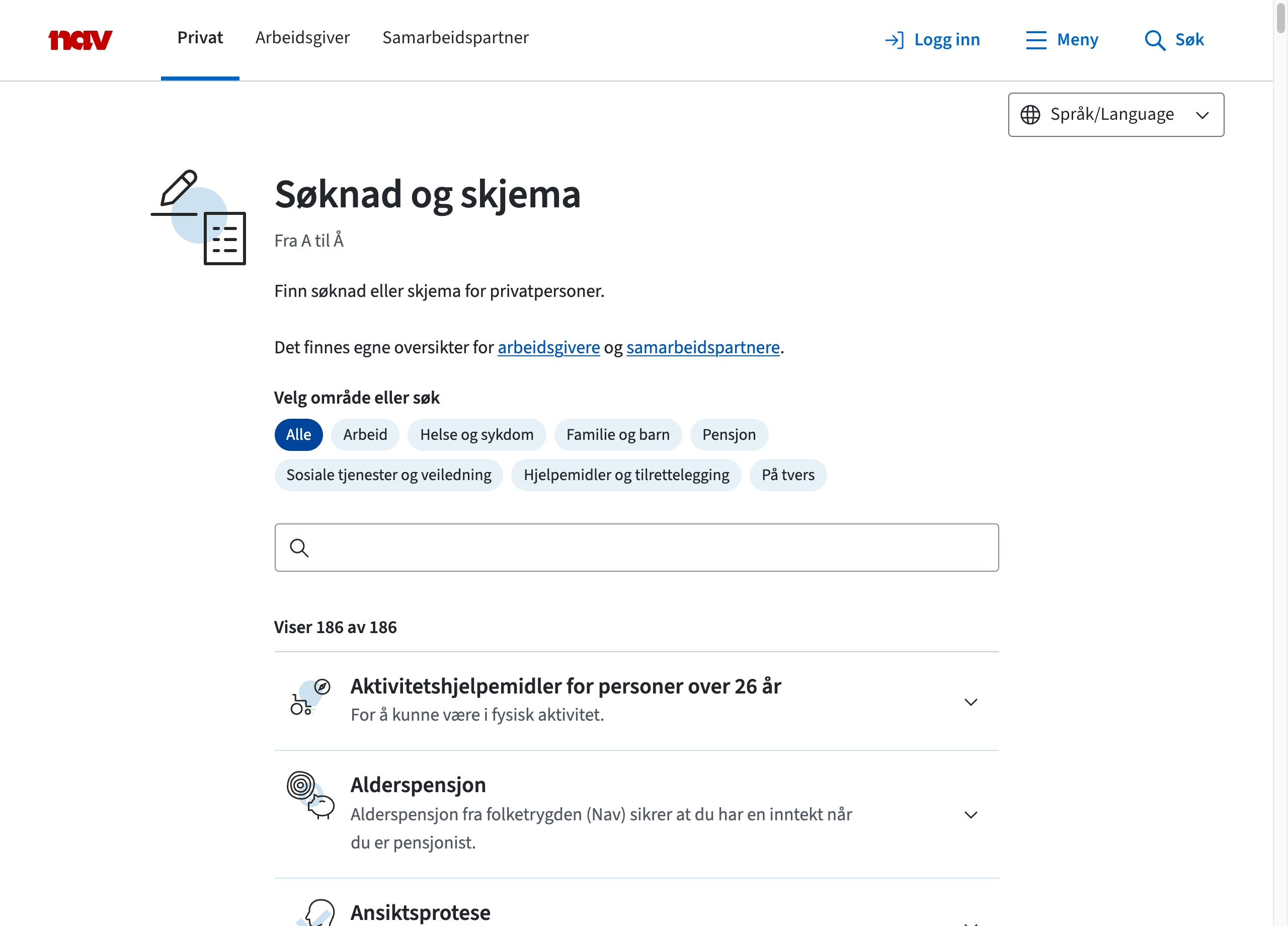
Task: Click the NAV logo
Action: 80,40
